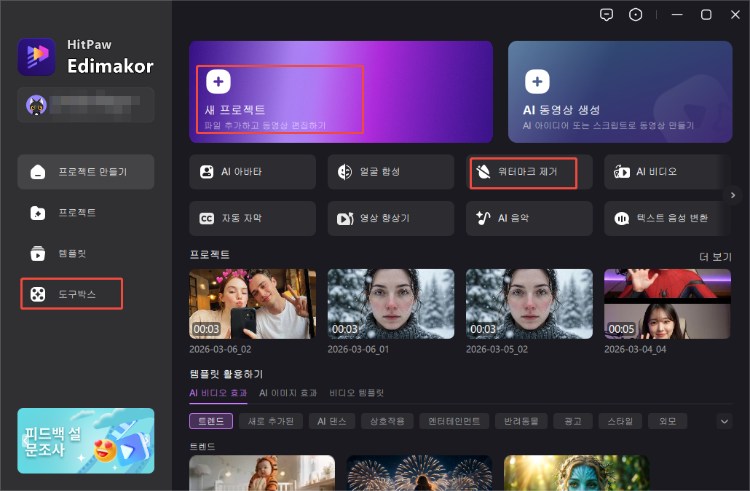
Task: Click the 영상 향상기 icon
Action: coord(345,218)
